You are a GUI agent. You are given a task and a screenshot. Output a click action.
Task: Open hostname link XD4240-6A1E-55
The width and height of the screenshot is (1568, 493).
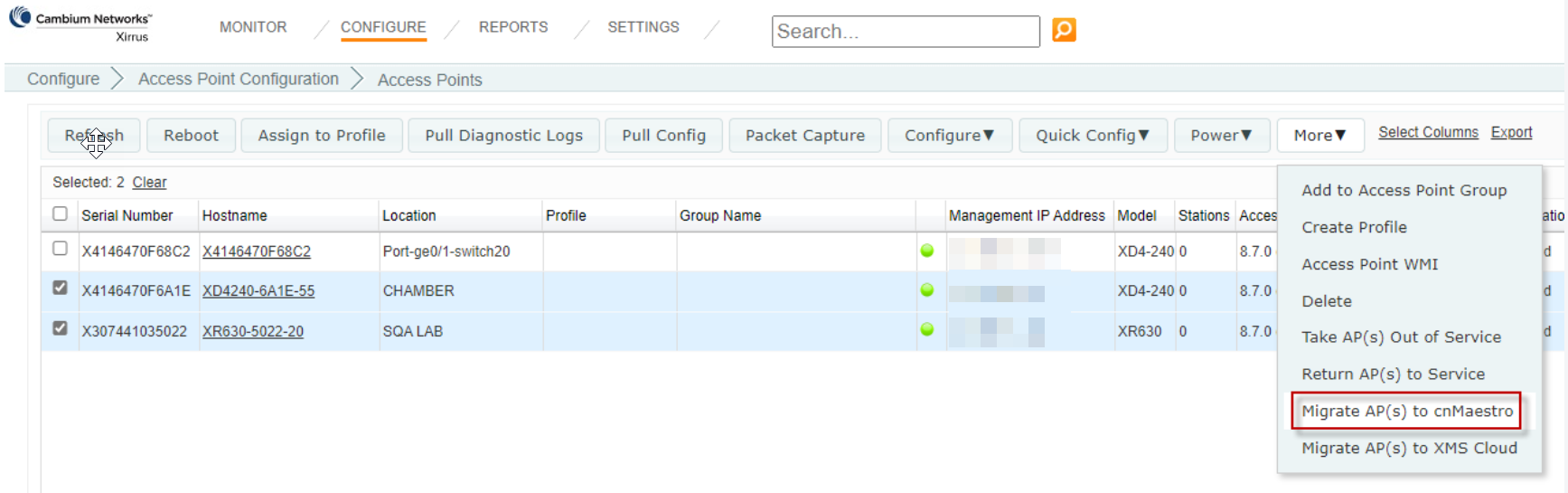coord(258,290)
